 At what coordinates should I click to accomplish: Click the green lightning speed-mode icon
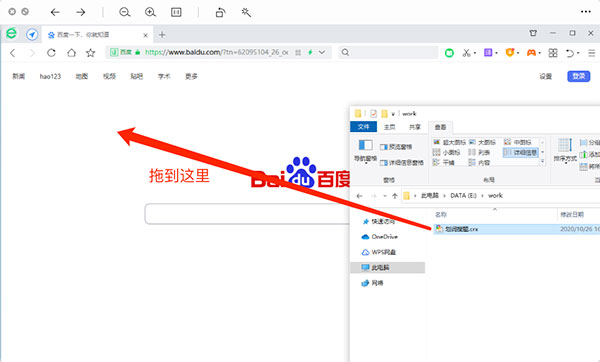point(310,52)
